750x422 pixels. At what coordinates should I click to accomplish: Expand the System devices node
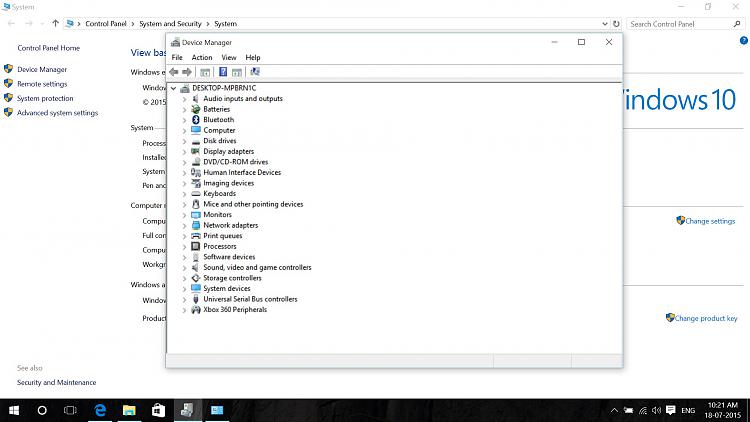click(x=184, y=289)
